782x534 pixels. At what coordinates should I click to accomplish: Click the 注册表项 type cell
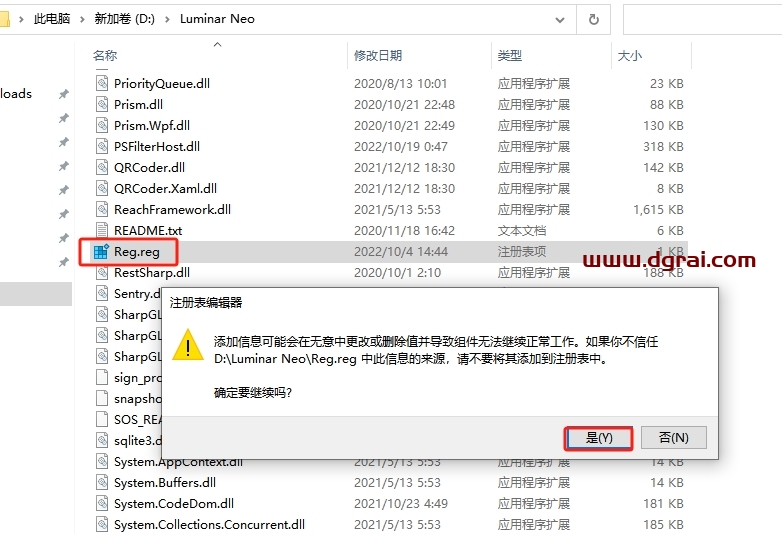point(522,251)
